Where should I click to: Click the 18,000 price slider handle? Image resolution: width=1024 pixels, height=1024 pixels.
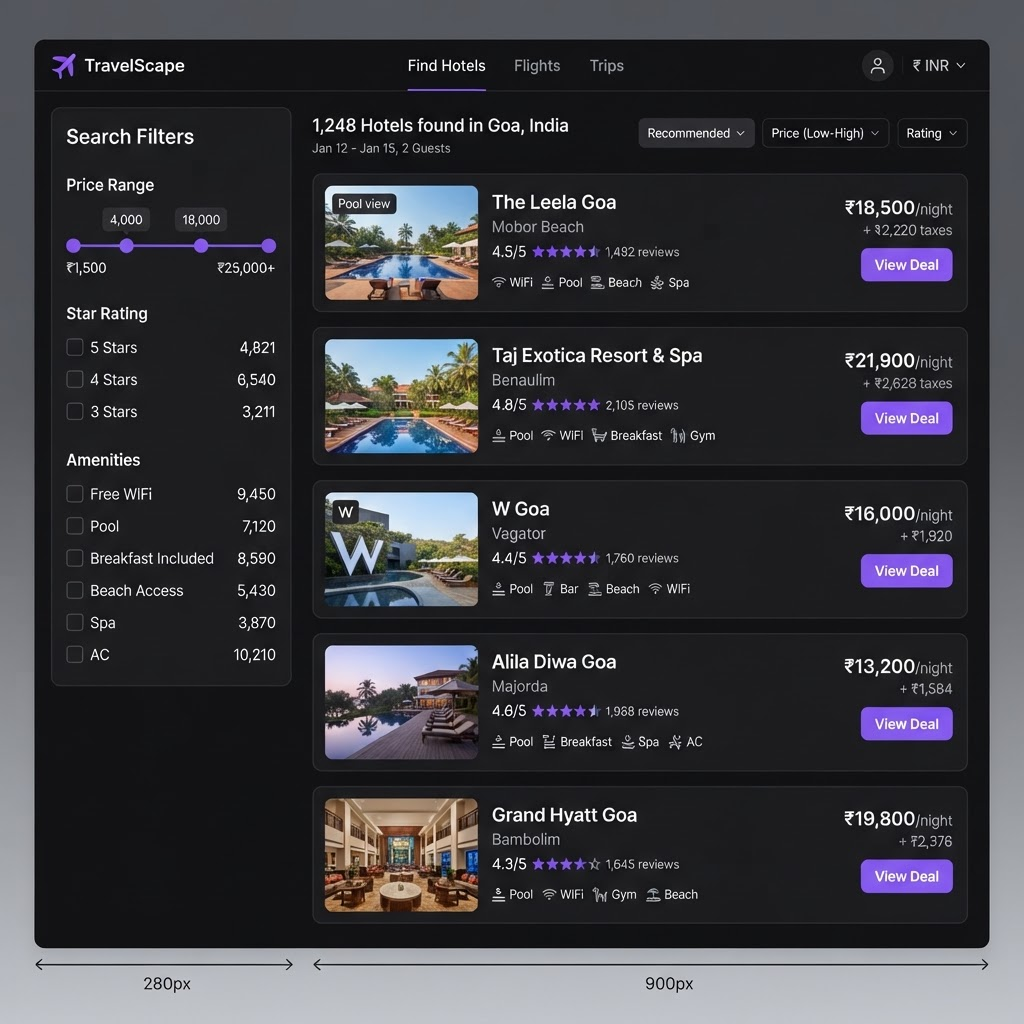coord(201,246)
